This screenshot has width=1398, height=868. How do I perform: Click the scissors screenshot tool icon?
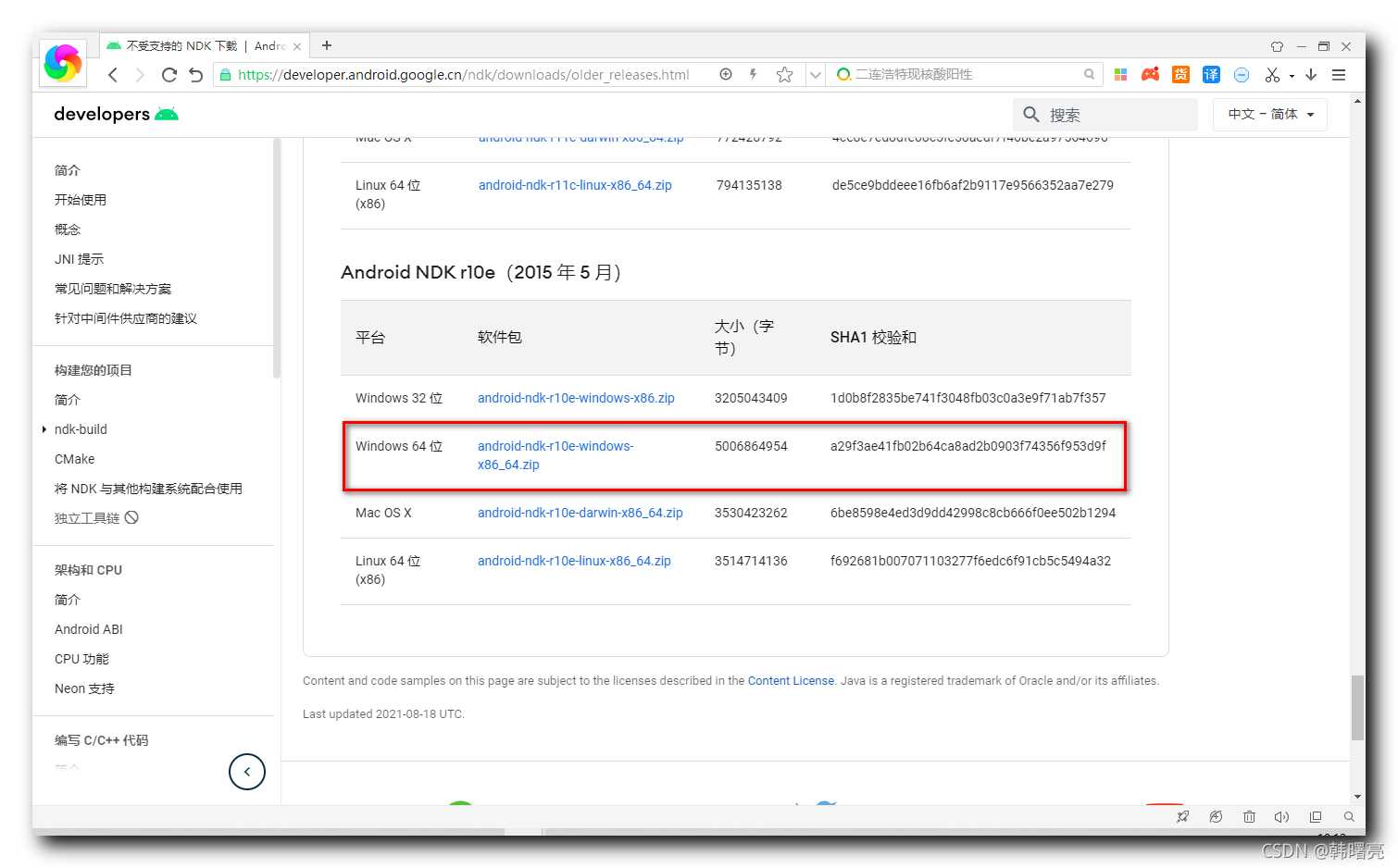click(x=1272, y=75)
